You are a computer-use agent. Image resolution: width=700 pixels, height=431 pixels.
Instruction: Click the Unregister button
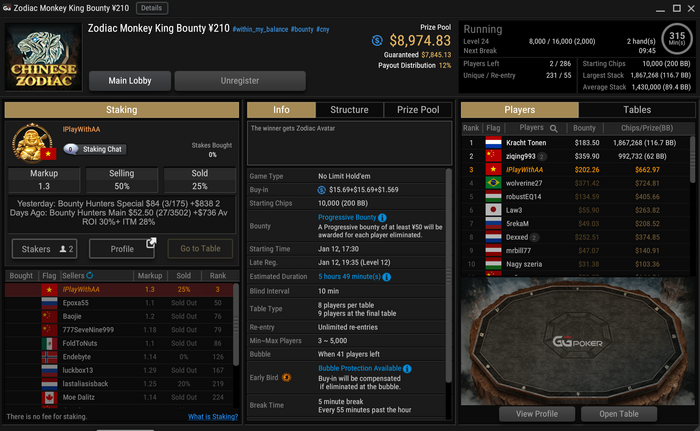[240, 81]
